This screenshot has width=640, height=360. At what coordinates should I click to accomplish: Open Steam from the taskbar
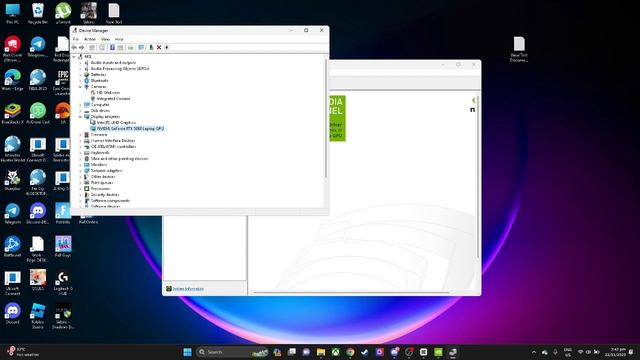coord(365,352)
